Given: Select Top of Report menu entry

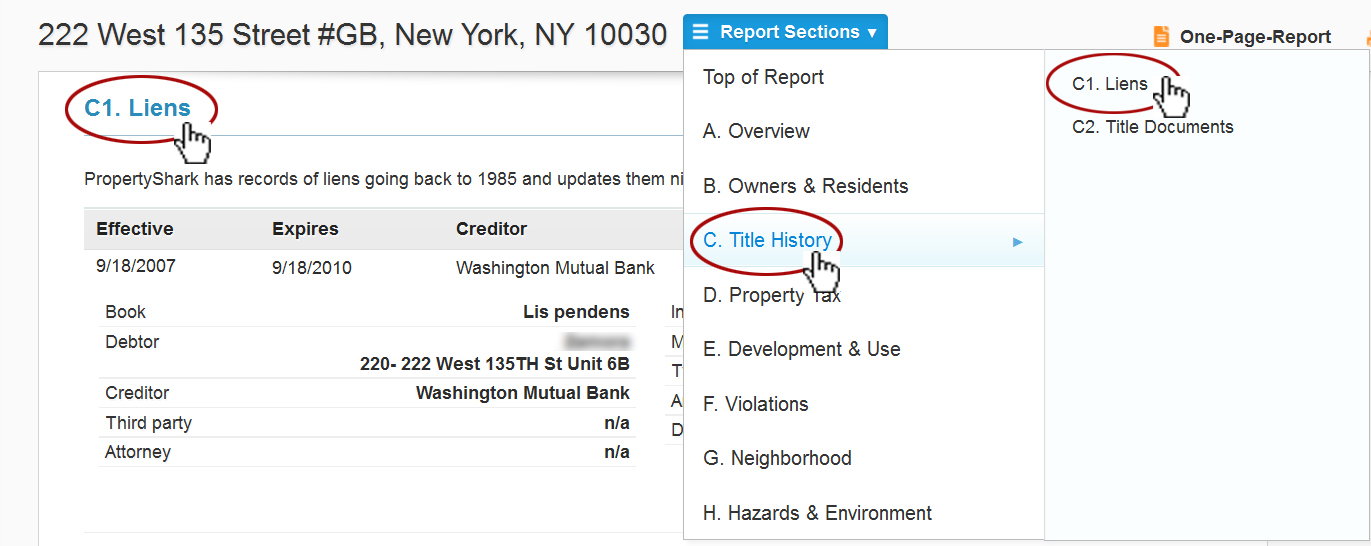Looking at the screenshot, I should (763, 77).
